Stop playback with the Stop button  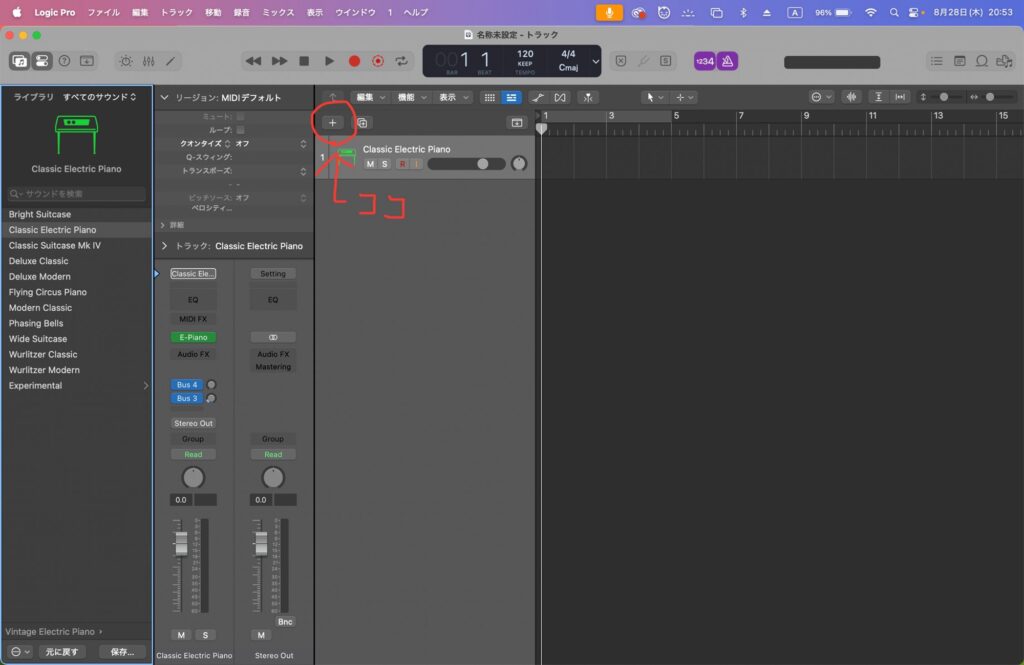tap(304, 61)
